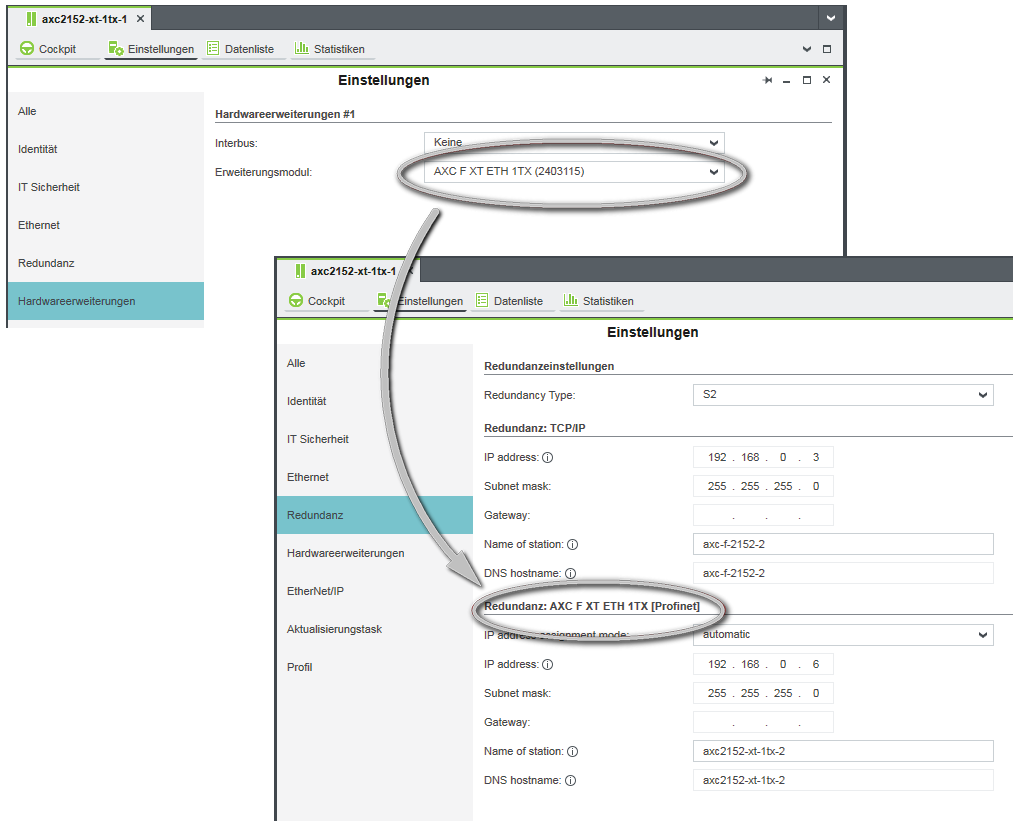Close the axc2152-xt-1tx-1 tab in the upper window

point(140,19)
